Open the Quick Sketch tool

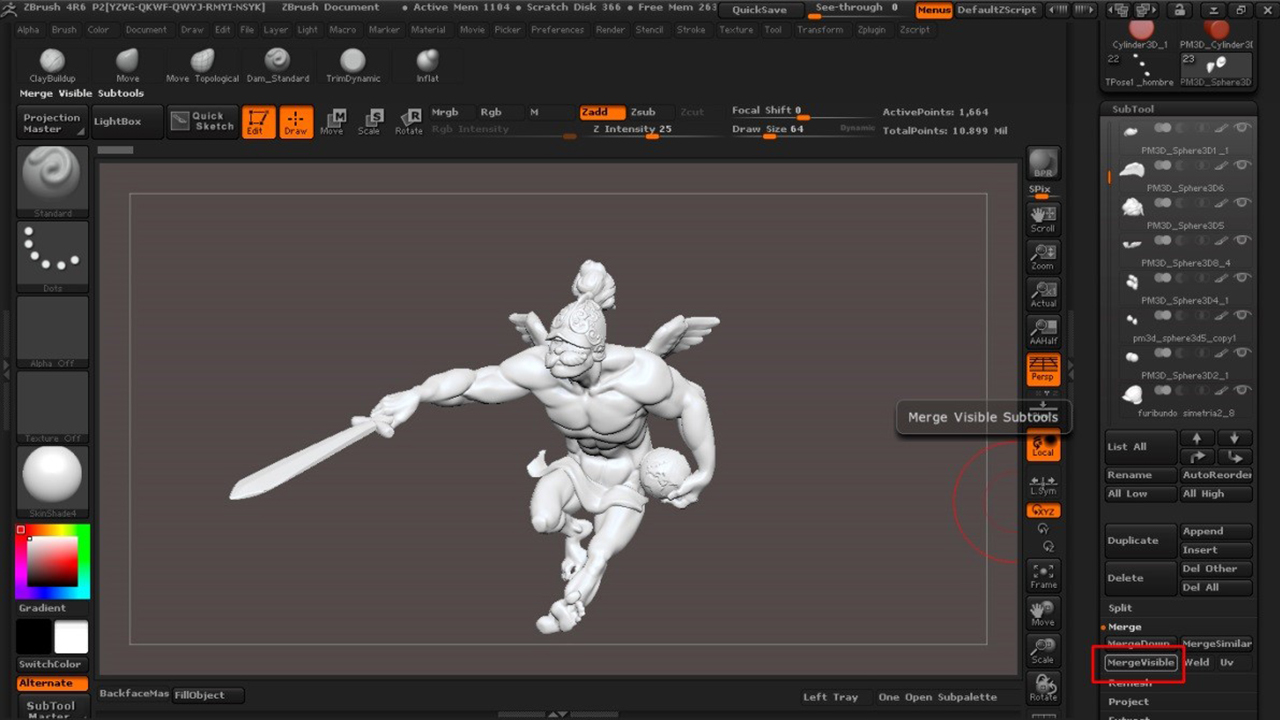click(x=202, y=121)
